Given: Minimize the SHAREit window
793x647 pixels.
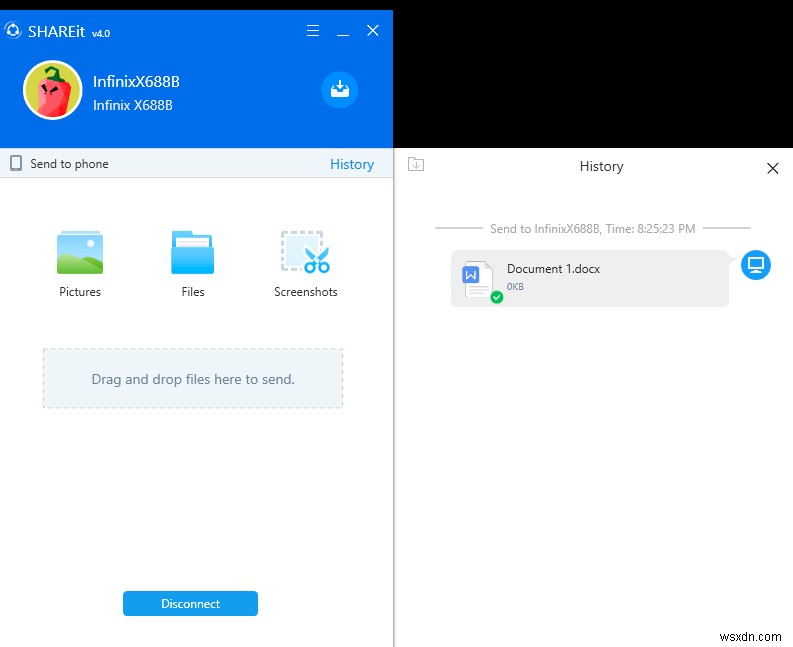Looking at the screenshot, I should click(x=343, y=34).
